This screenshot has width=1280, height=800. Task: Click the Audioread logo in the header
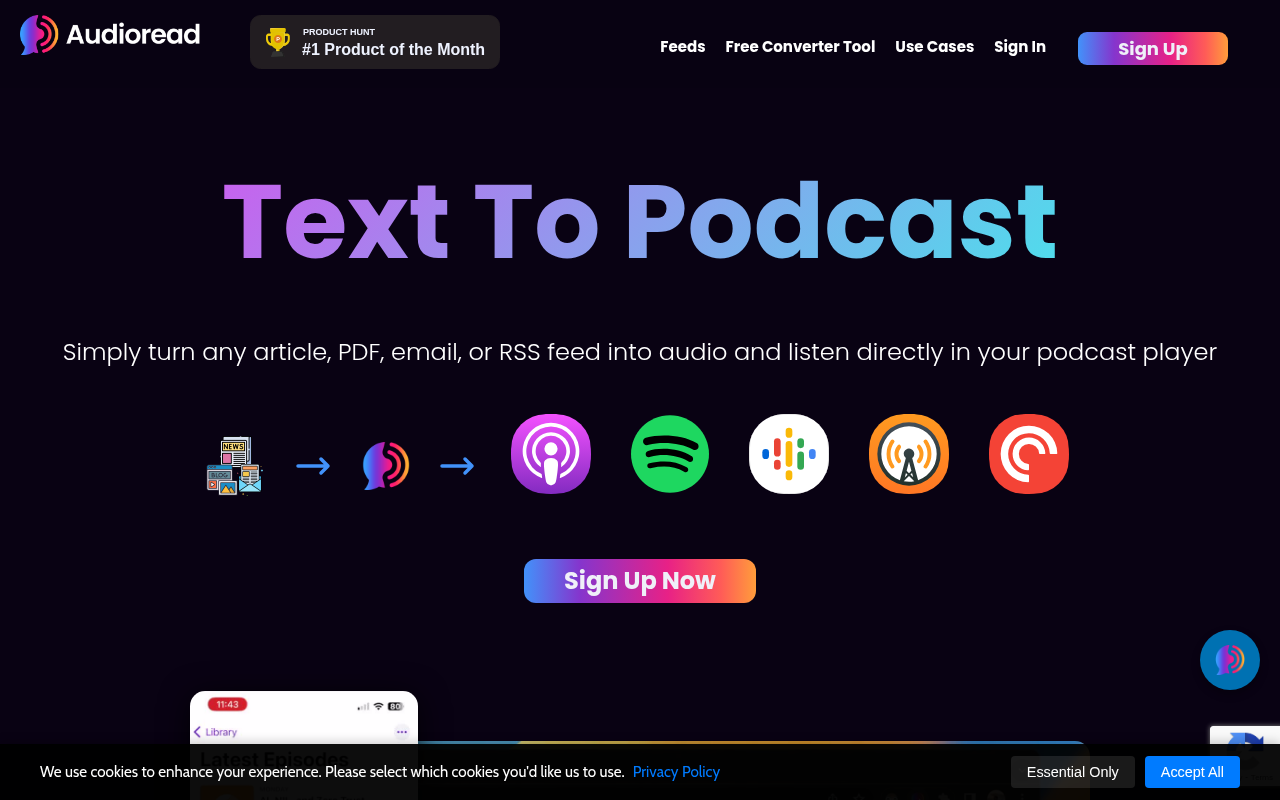pos(109,34)
